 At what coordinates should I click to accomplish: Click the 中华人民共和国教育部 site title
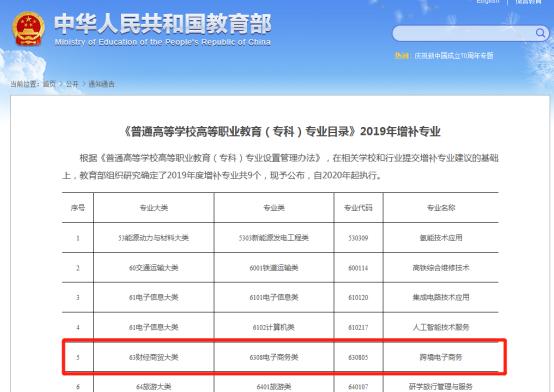[x=163, y=24]
